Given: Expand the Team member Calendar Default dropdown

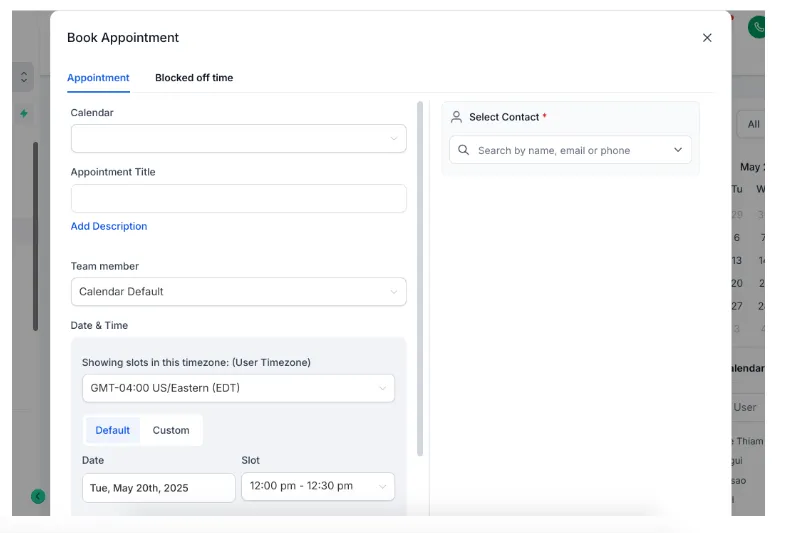Looking at the screenshot, I should pos(239,291).
